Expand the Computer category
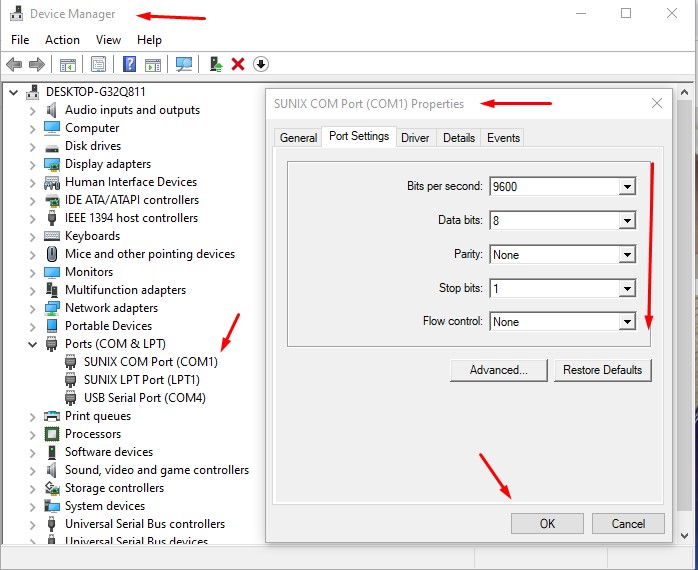The width and height of the screenshot is (698, 570). 32,129
